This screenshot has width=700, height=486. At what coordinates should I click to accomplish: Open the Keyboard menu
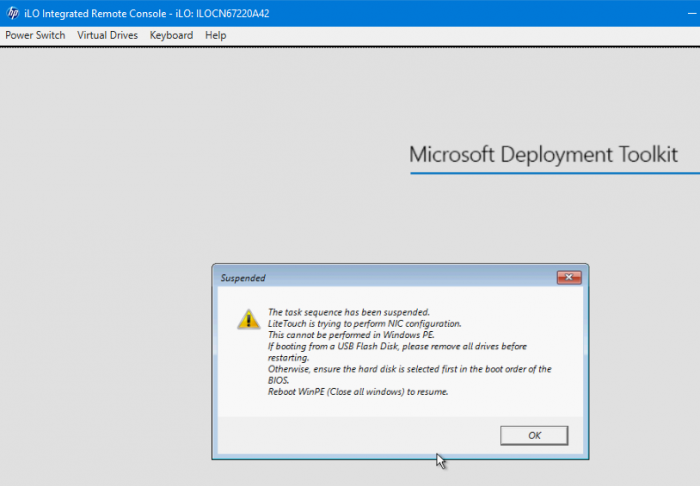(171, 35)
